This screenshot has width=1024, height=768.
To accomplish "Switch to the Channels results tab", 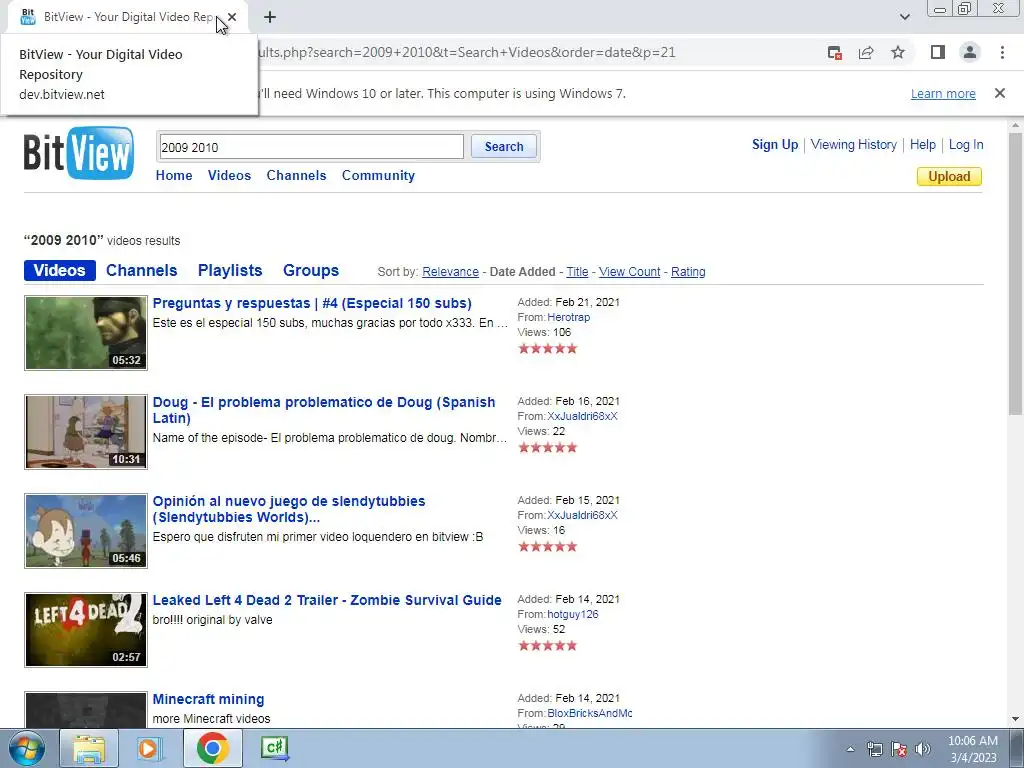I will point(142,270).
